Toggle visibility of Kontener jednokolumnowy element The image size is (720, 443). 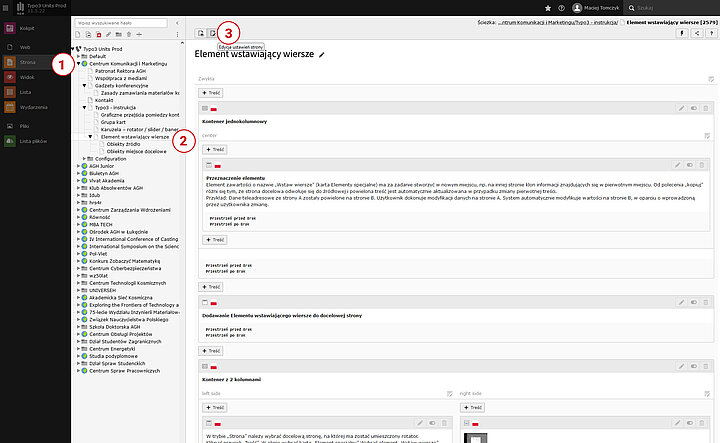[692, 108]
